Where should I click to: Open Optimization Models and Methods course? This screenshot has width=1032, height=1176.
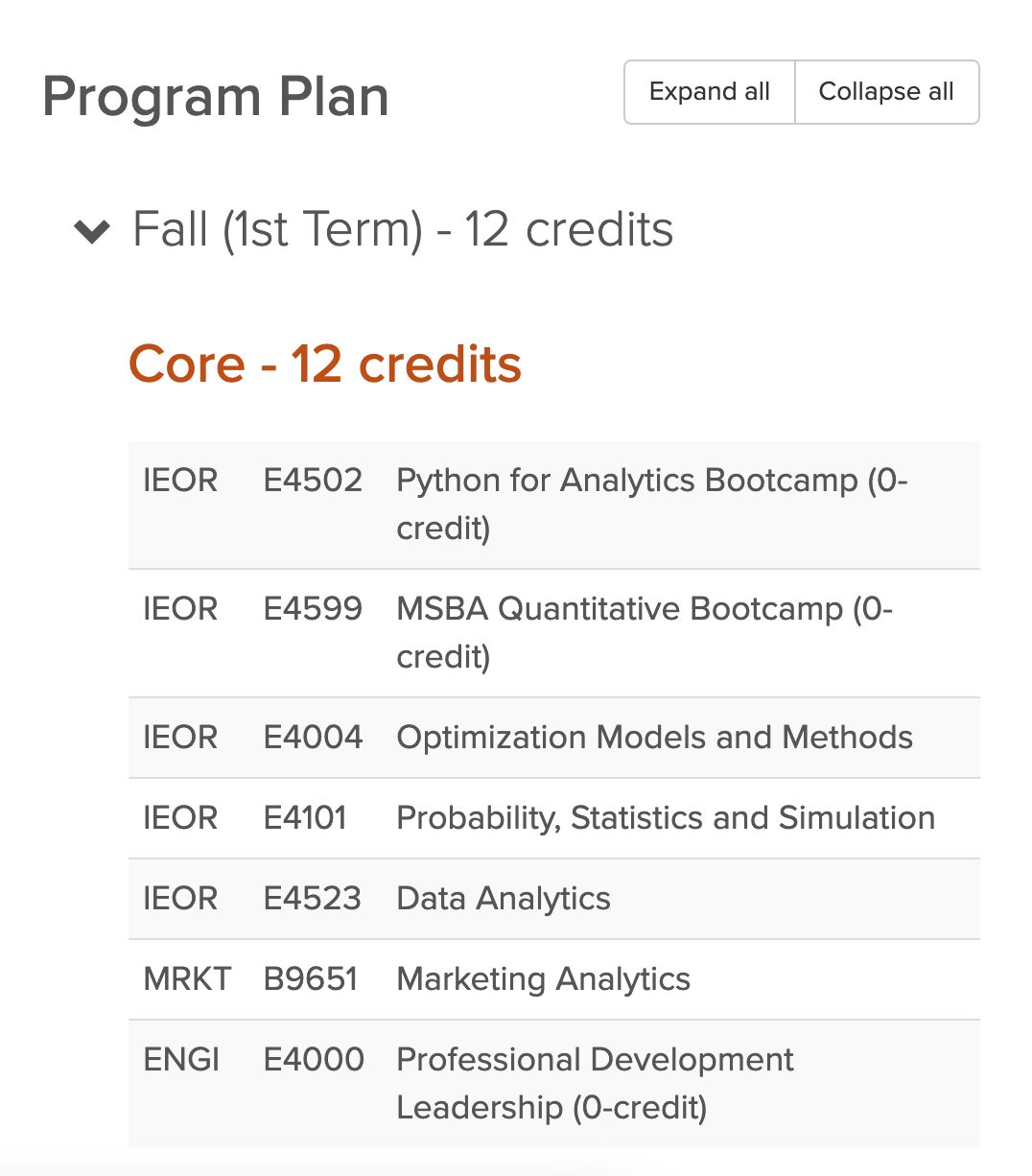(x=654, y=738)
